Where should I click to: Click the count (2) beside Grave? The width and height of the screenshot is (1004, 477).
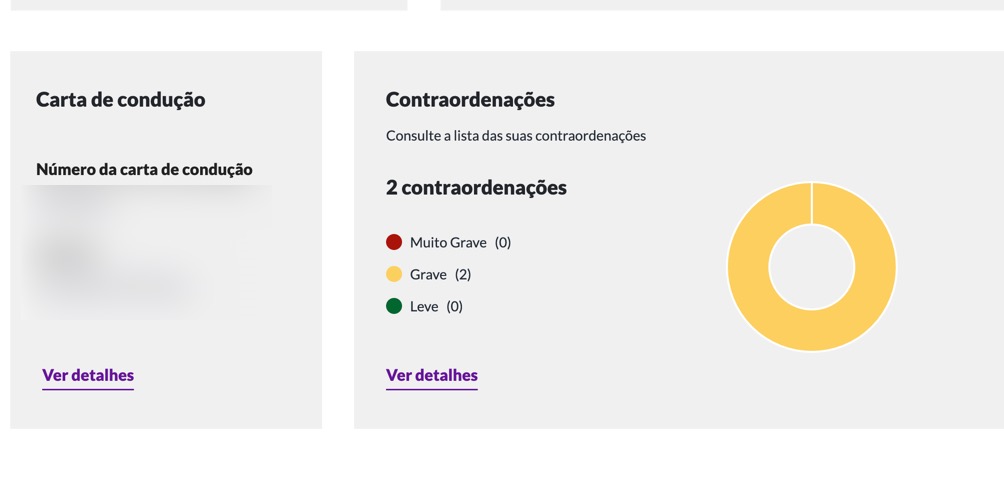(463, 274)
